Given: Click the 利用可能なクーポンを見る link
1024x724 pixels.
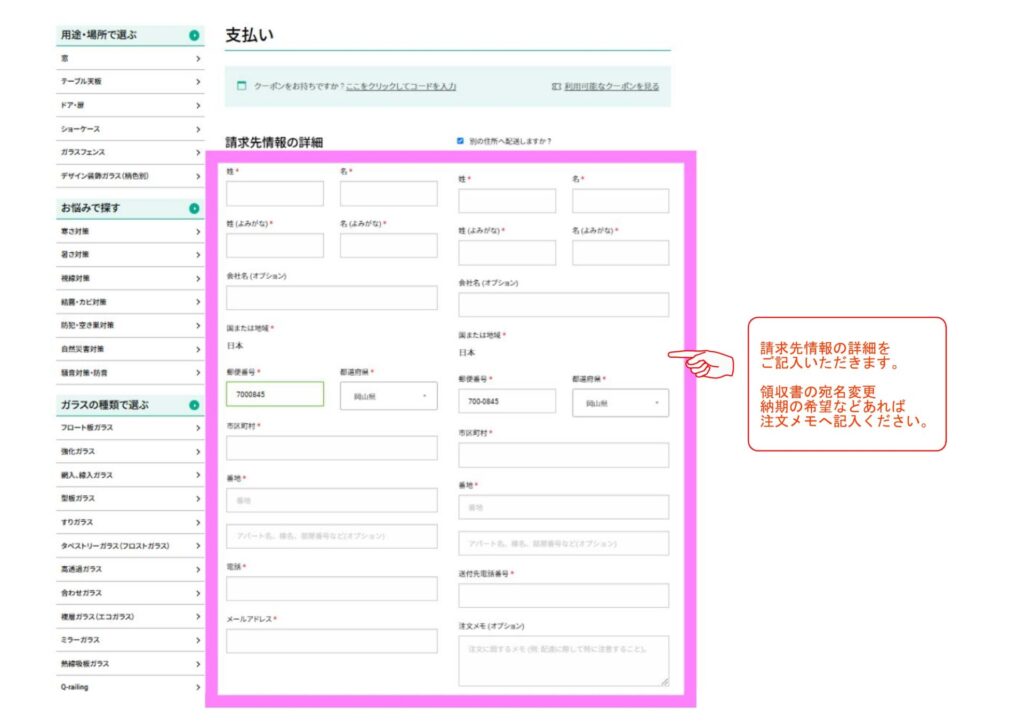Looking at the screenshot, I should [x=611, y=87].
